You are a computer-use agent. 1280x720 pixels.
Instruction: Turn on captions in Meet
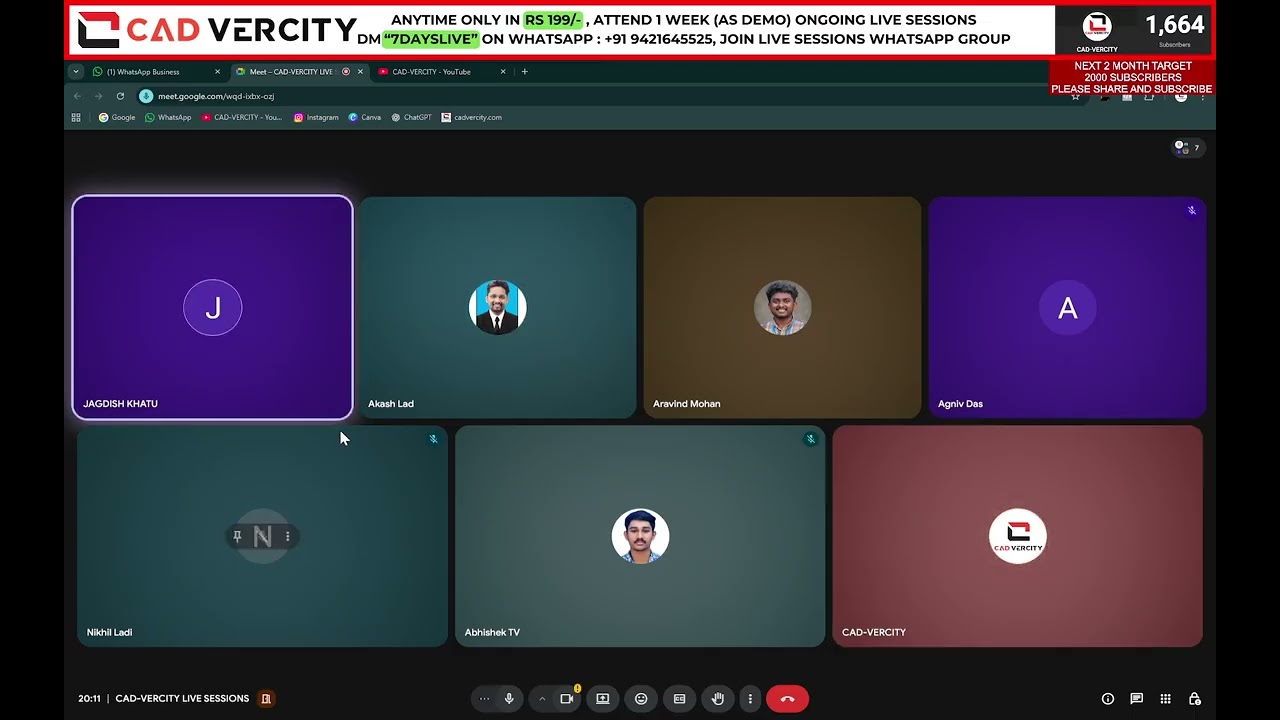pyautogui.click(x=679, y=699)
